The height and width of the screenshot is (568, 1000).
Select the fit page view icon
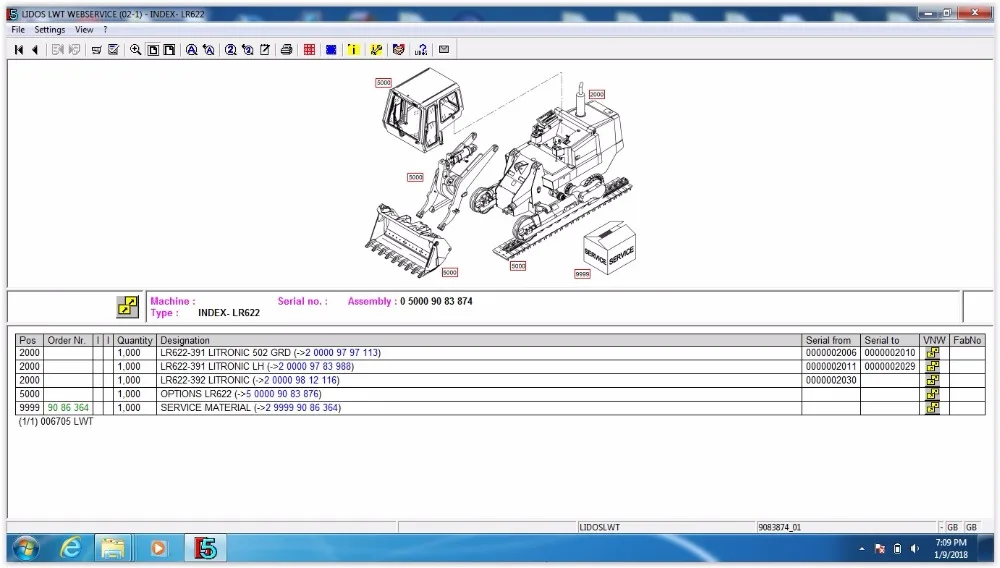point(153,50)
